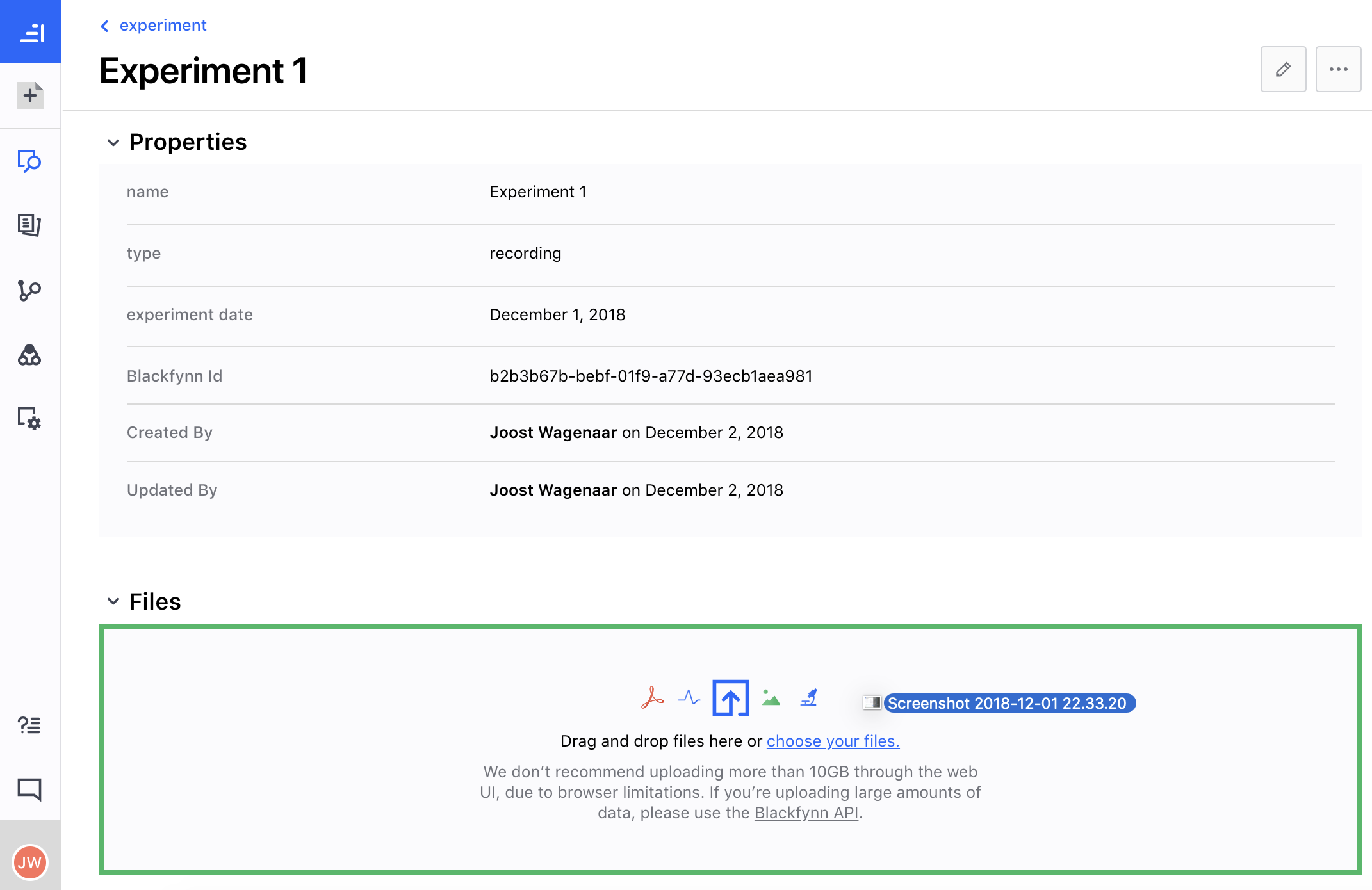Collapse the Properties section
The width and height of the screenshot is (1372, 890).
pos(113,142)
